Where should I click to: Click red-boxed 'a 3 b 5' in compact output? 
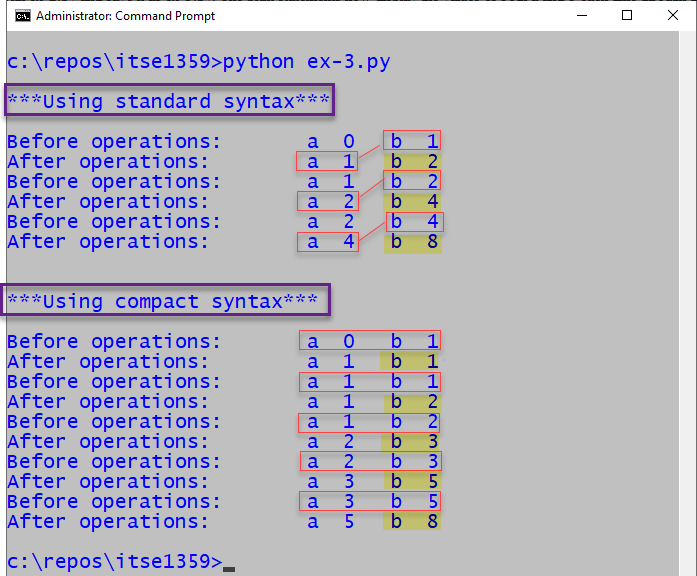click(370, 501)
